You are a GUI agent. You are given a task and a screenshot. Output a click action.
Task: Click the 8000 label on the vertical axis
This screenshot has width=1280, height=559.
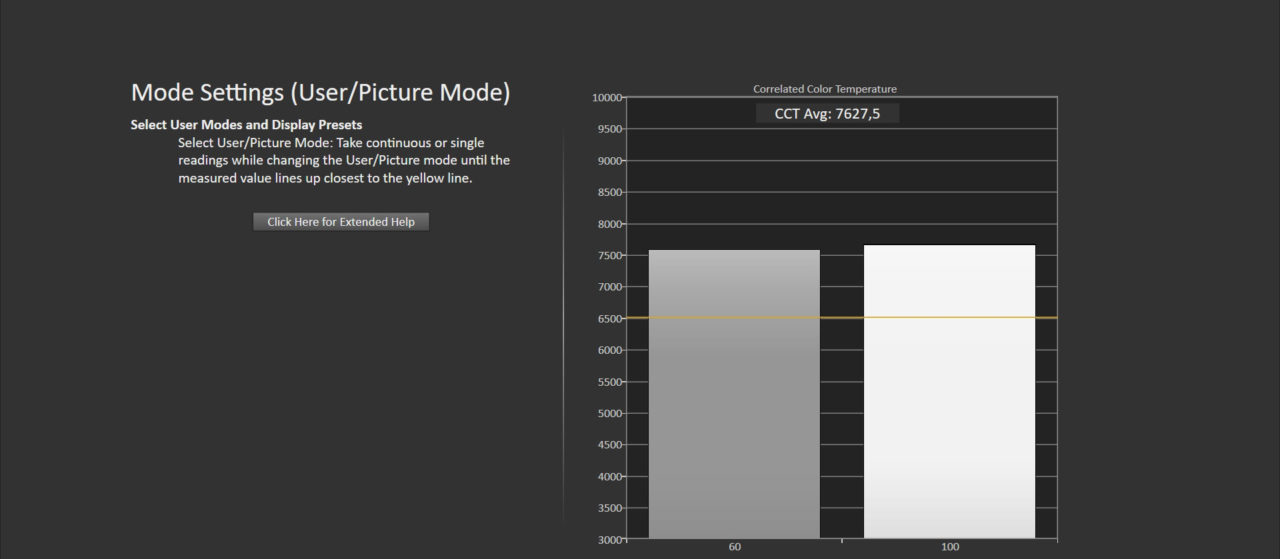point(609,224)
